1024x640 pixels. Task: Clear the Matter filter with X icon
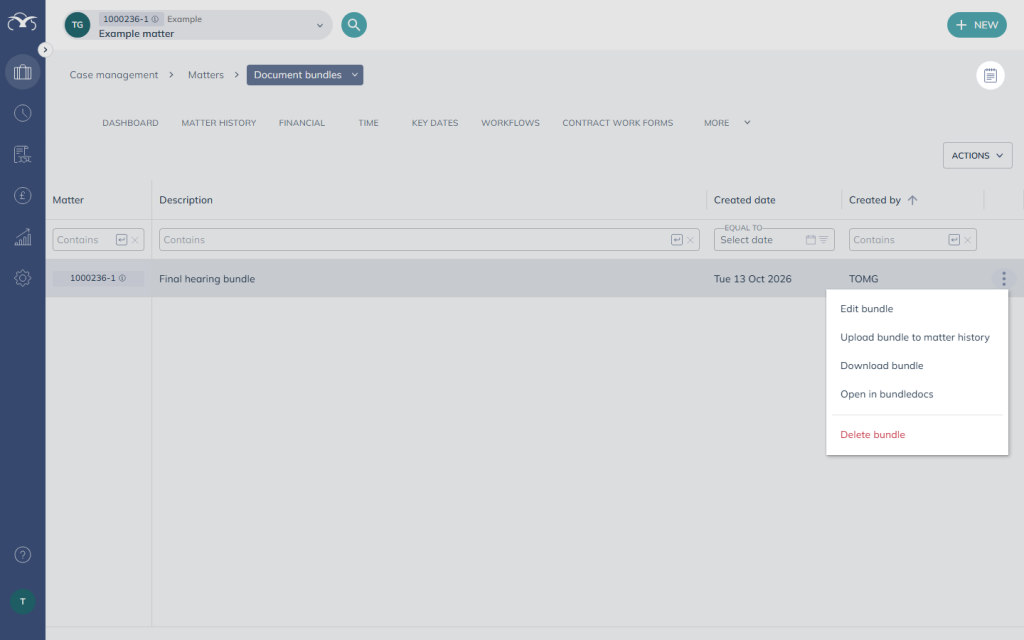[x=135, y=240]
